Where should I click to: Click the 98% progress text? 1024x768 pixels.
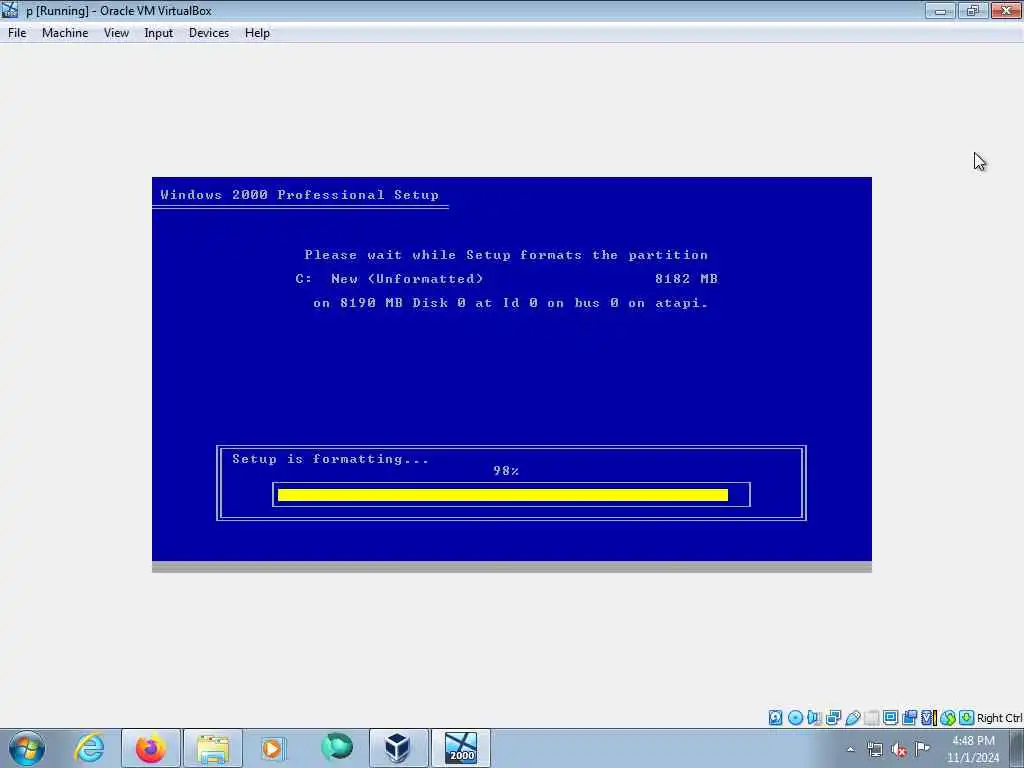(x=506, y=471)
